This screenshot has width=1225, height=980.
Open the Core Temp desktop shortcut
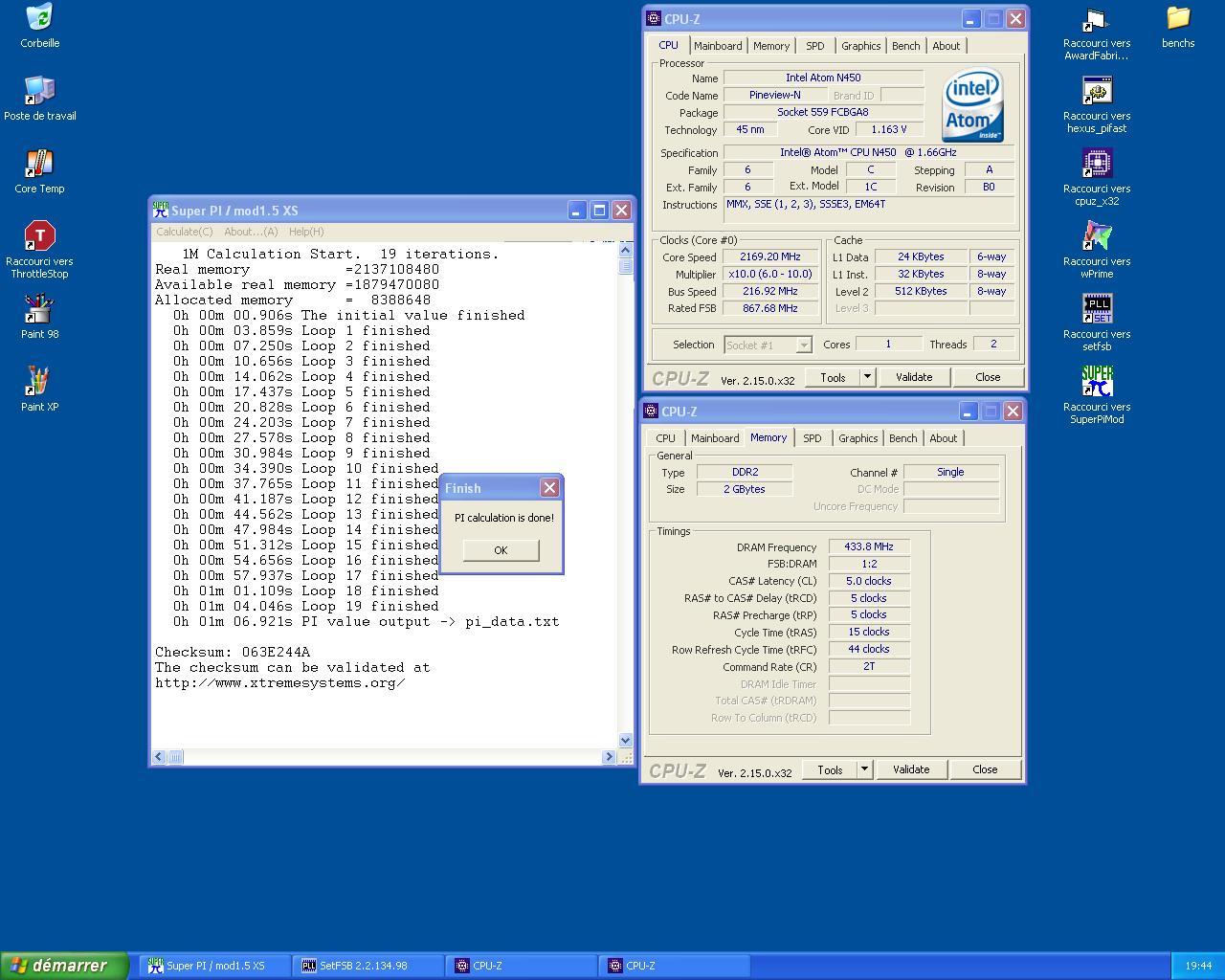(x=39, y=164)
